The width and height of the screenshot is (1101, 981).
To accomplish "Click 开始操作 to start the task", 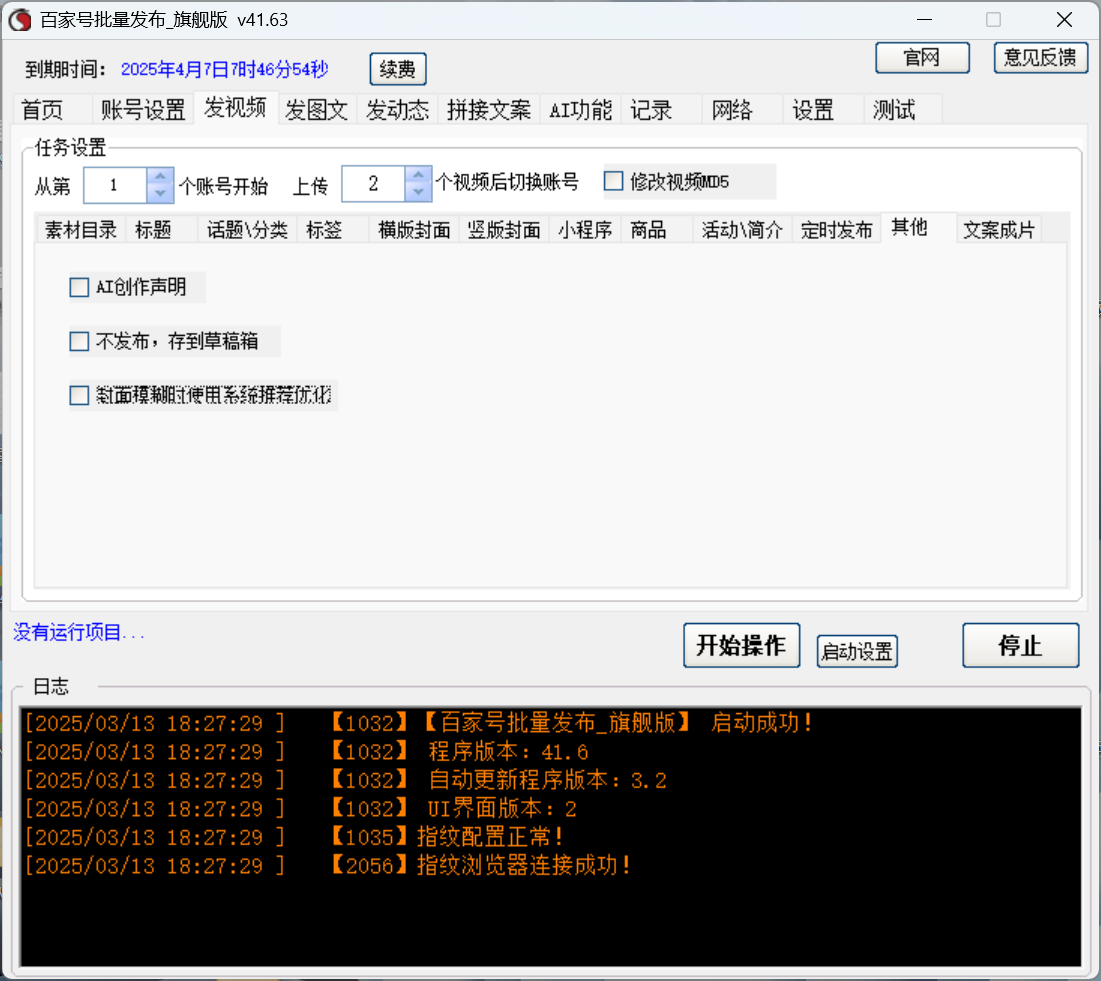I will click(741, 645).
